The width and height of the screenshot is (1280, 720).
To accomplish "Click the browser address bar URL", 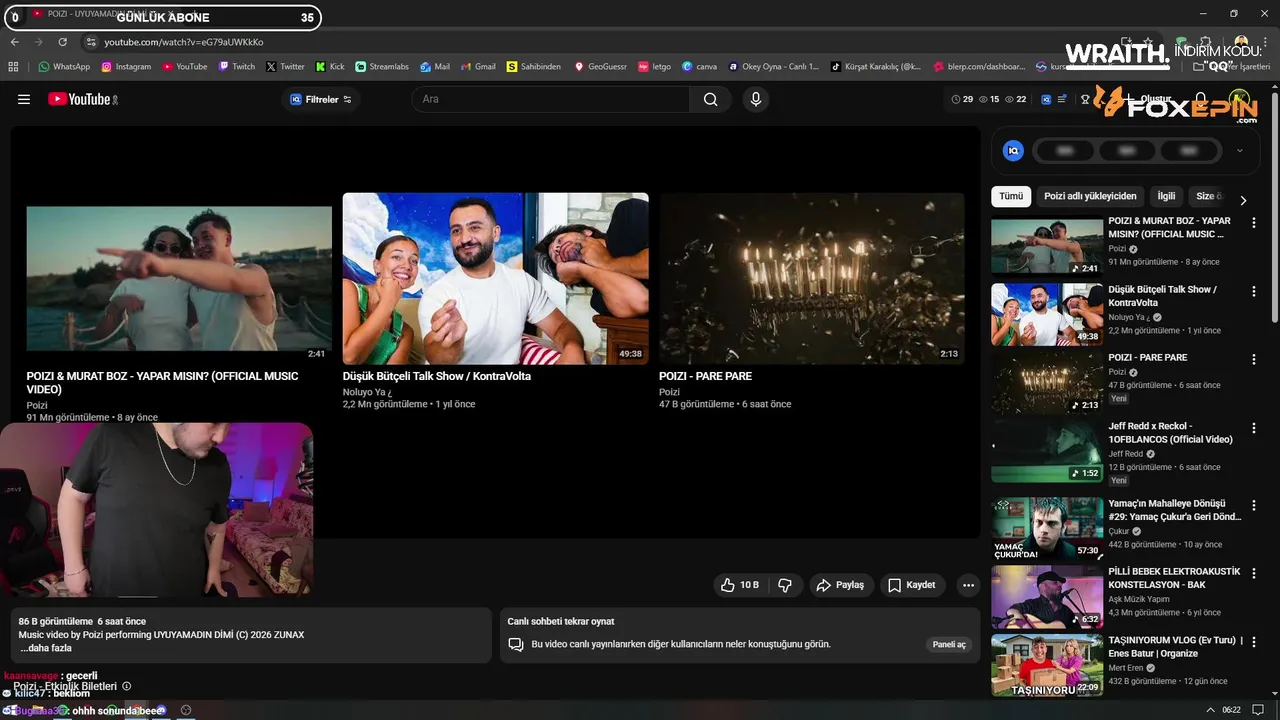I will (184, 42).
